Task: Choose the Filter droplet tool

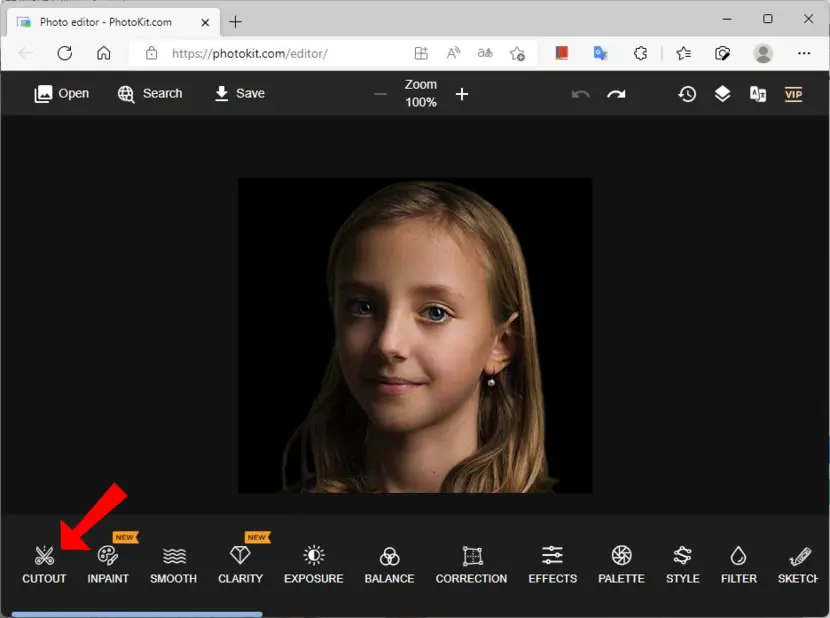Action: click(738, 565)
